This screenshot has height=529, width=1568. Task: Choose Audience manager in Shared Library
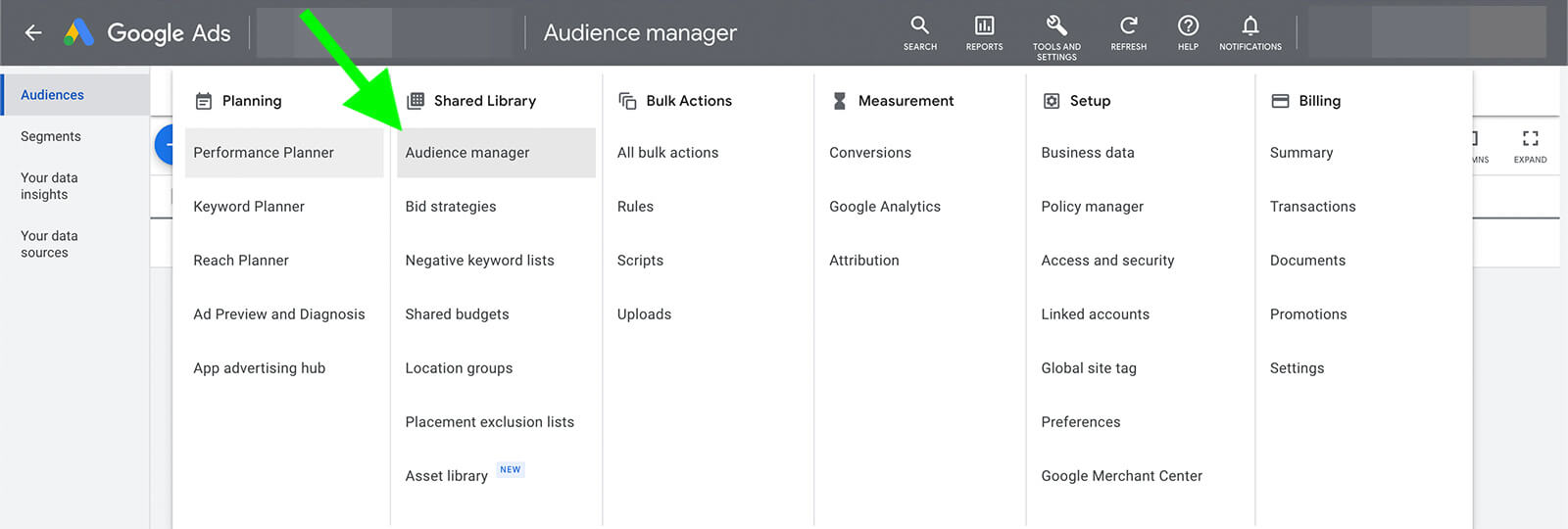496,153
